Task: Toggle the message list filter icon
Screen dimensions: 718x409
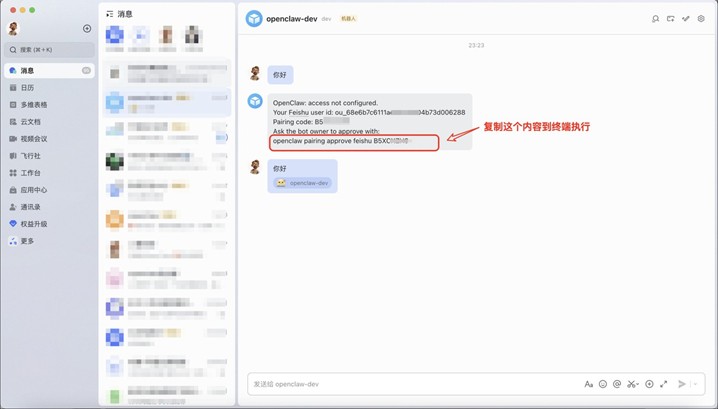Action: (110, 14)
